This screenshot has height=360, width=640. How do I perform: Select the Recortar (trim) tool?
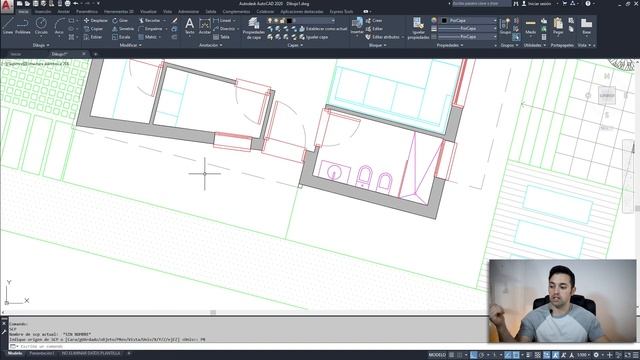(x=149, y=20)
